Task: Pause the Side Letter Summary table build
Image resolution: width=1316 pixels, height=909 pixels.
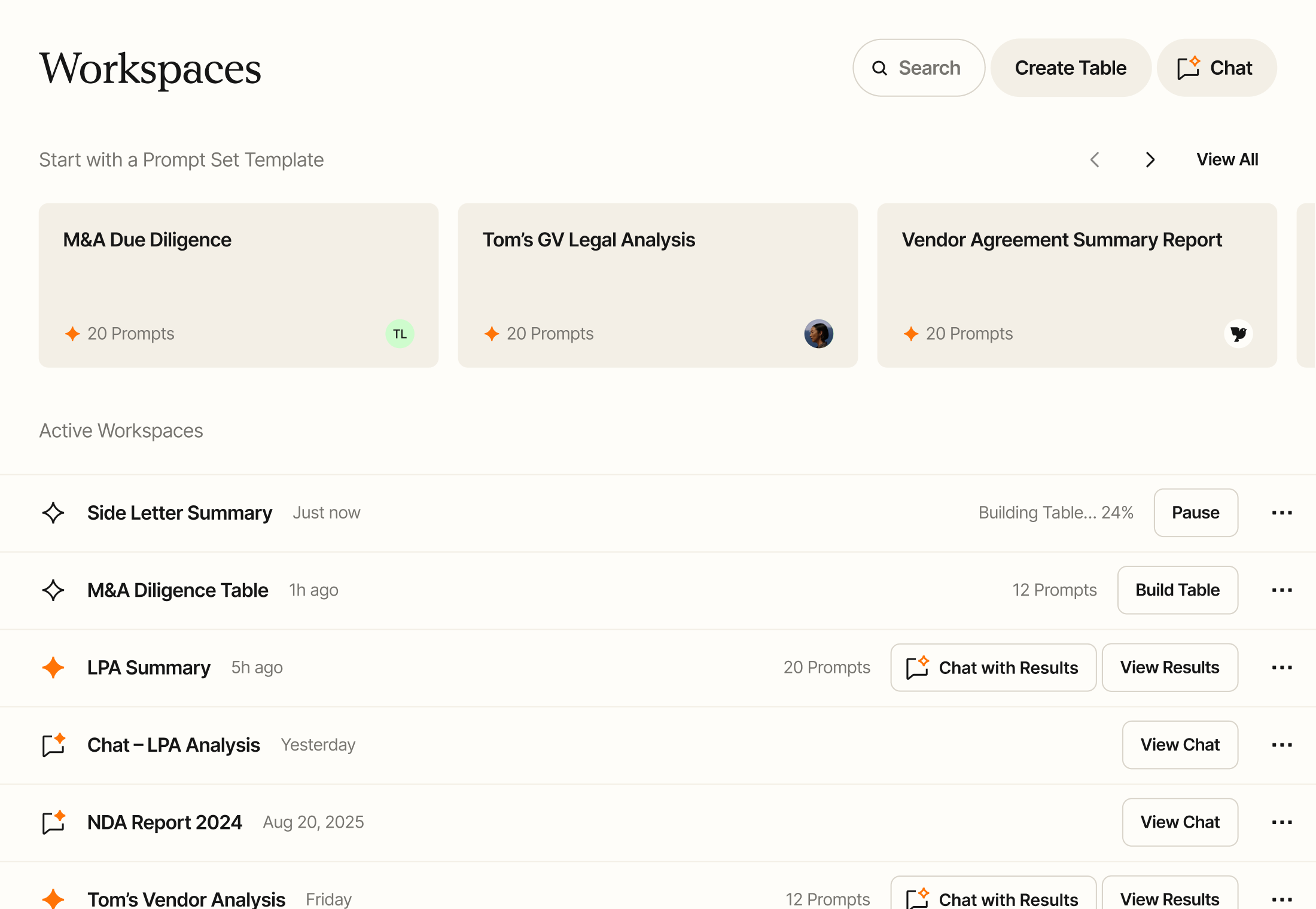Action: (x=1195, y=513)
